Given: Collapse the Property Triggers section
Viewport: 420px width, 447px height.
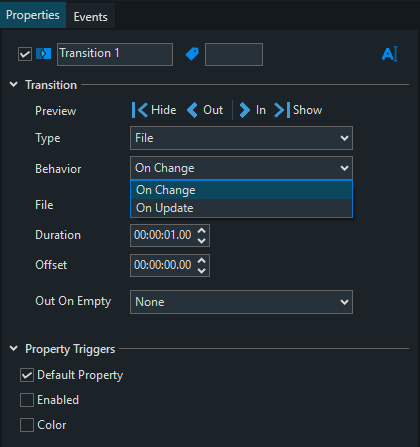Looking at the screenshot, I should (14, 349).
